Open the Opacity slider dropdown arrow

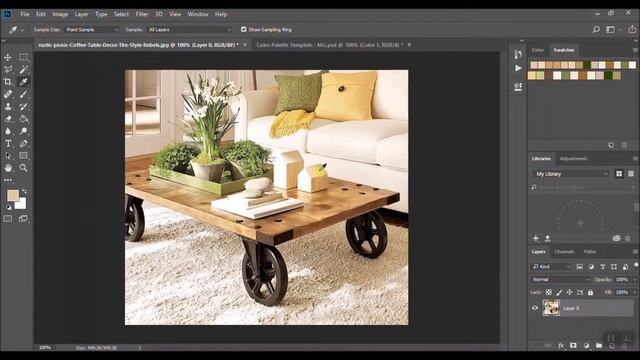634,280
